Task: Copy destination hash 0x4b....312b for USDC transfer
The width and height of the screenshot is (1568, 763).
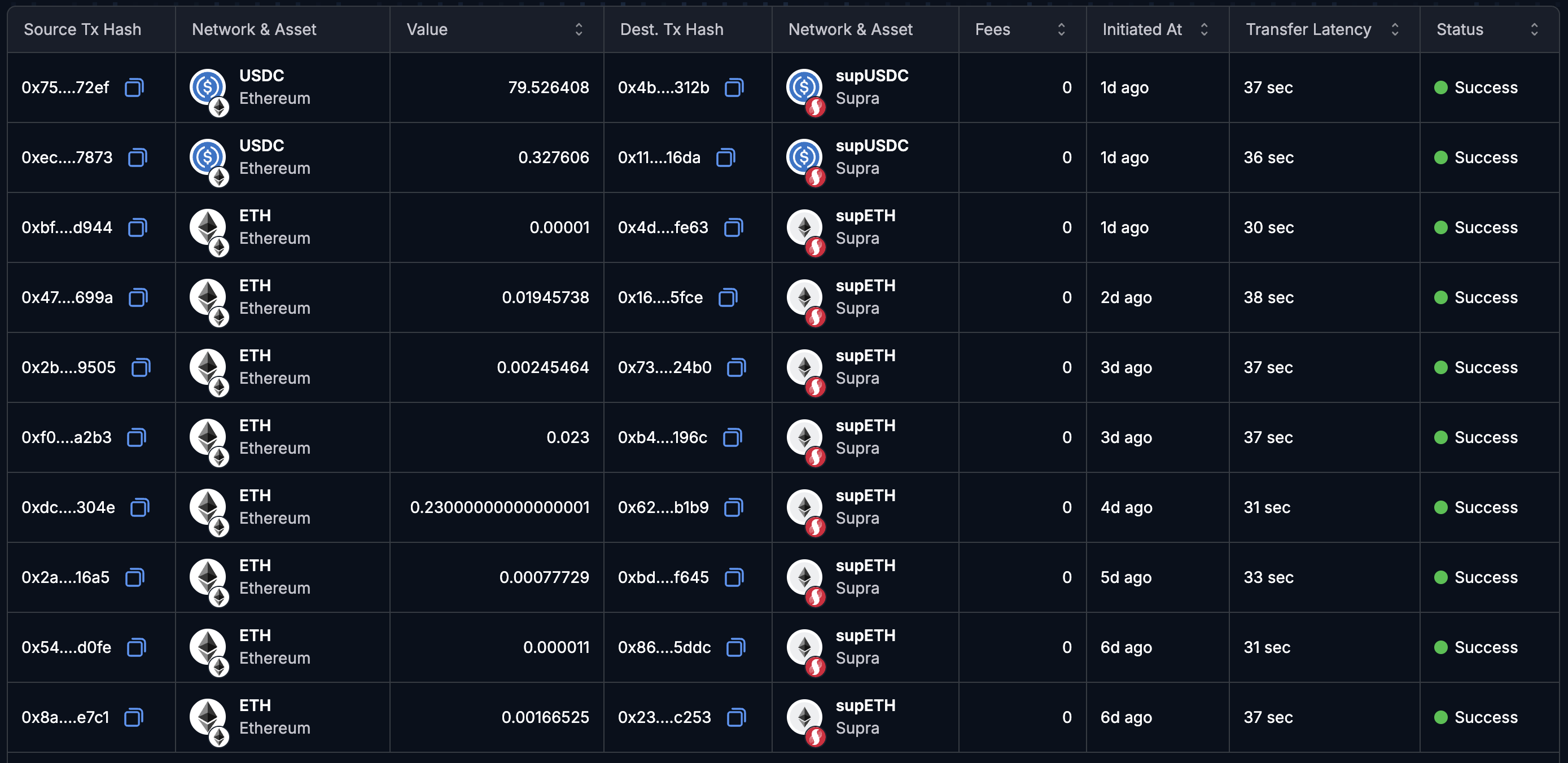Action: point(734,87)
